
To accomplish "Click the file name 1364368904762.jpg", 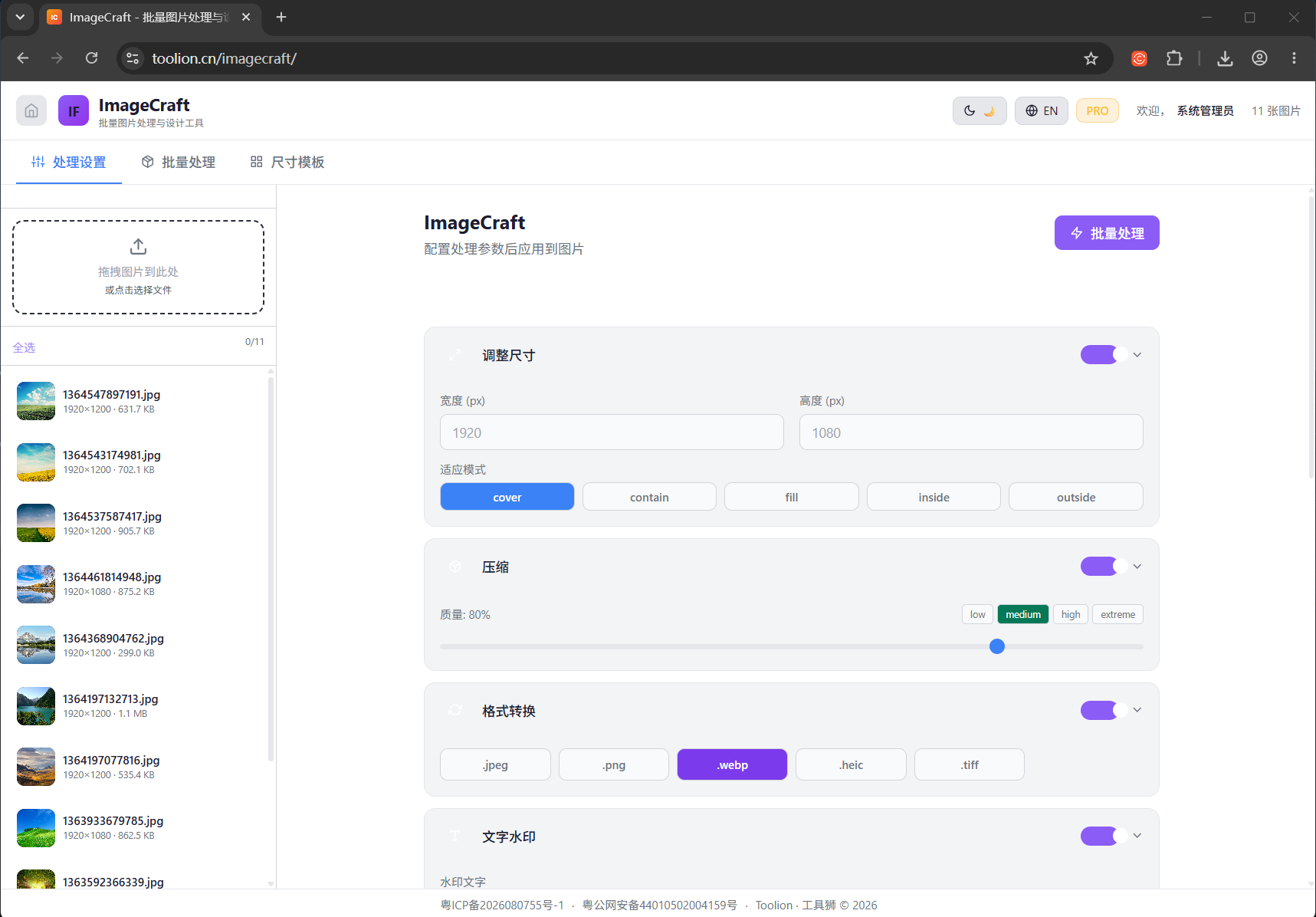I will click(113, 638).
